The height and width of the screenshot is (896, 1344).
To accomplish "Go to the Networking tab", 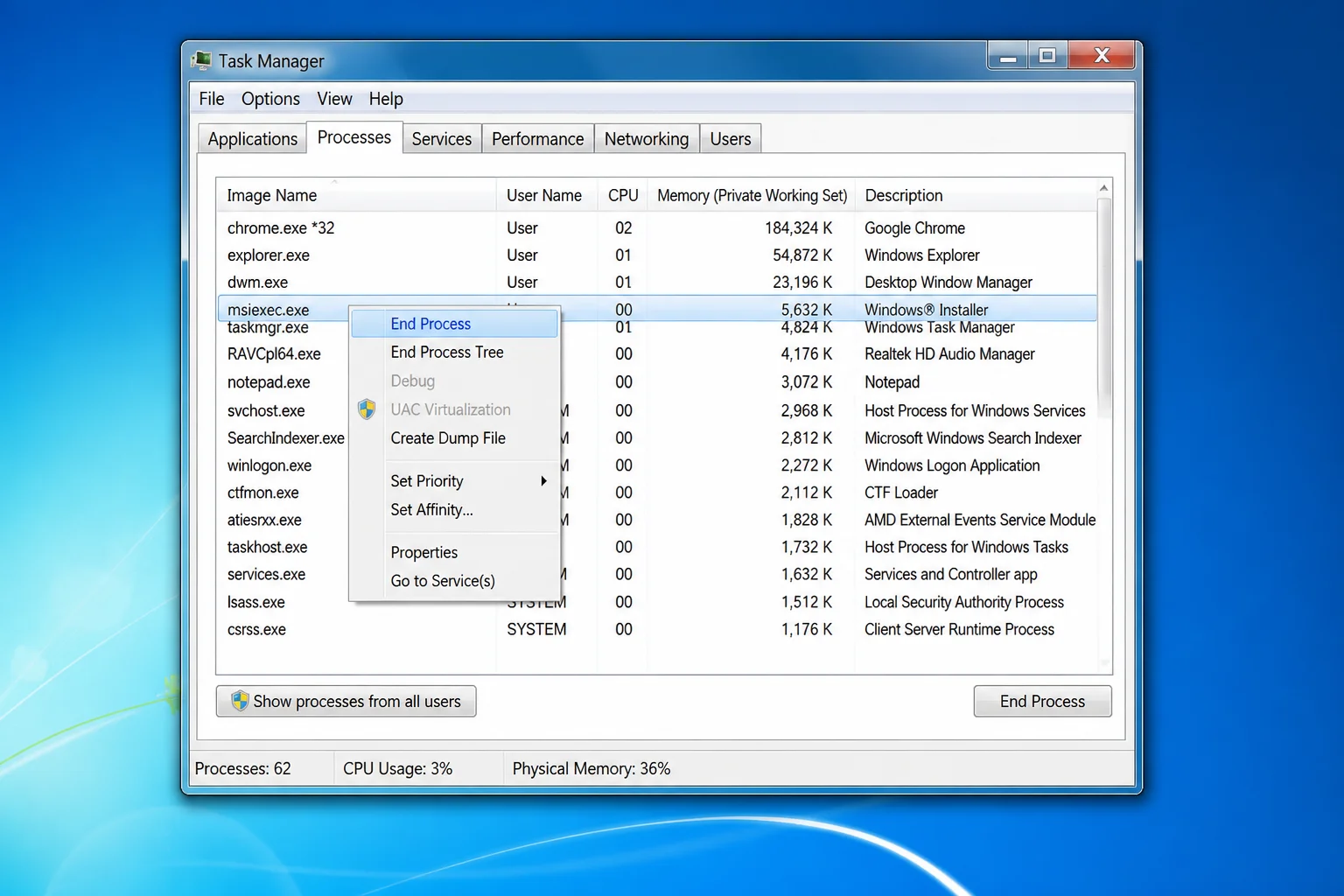I will click(647, 139).
